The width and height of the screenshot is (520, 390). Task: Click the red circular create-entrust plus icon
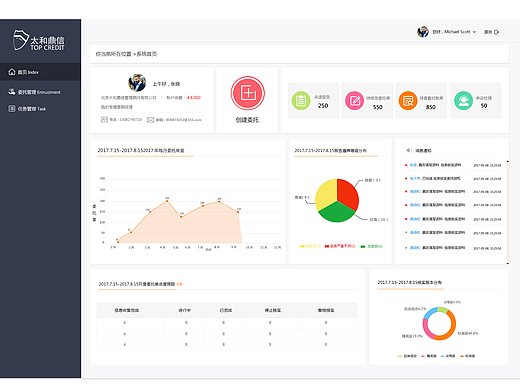[x=248, y=93]
